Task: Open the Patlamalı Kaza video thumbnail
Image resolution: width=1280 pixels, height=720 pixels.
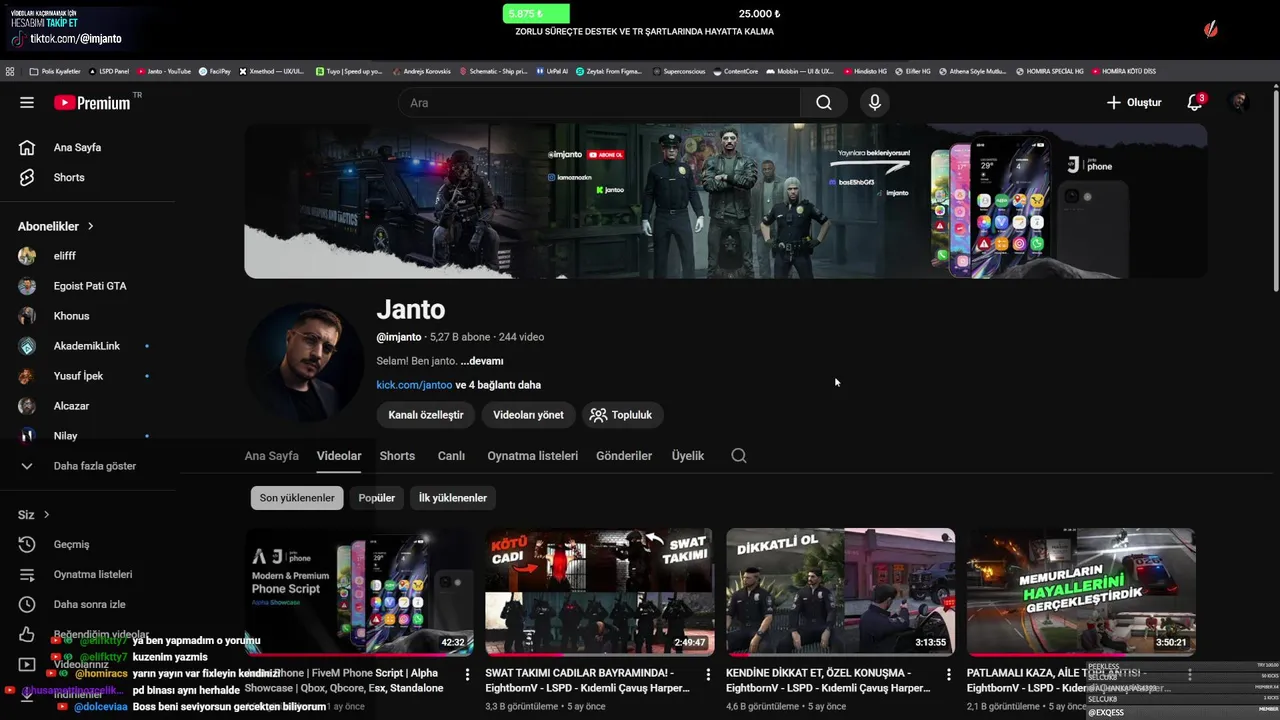Action: pos(1081,592)
